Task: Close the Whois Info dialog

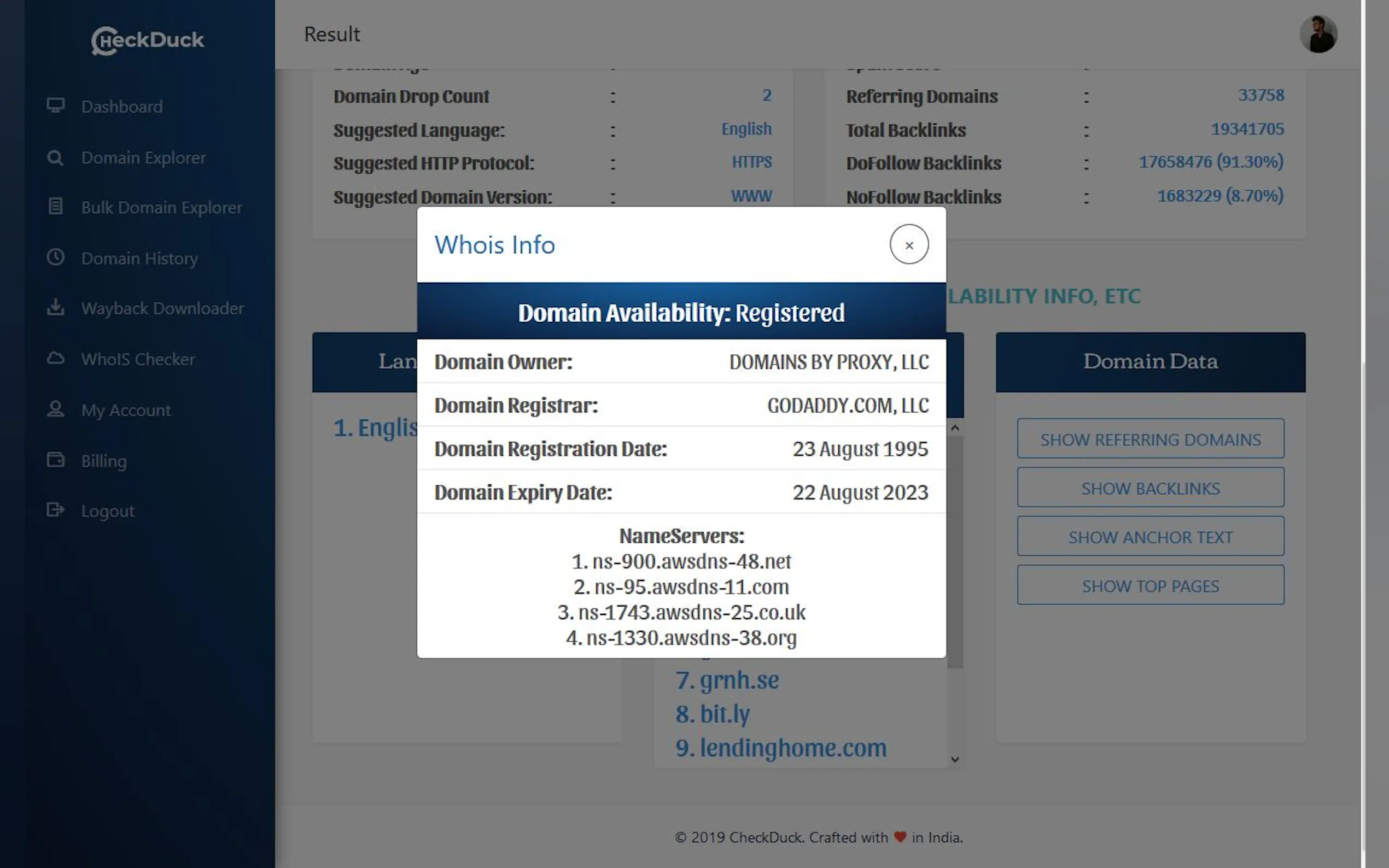Action: click(909, 244)
